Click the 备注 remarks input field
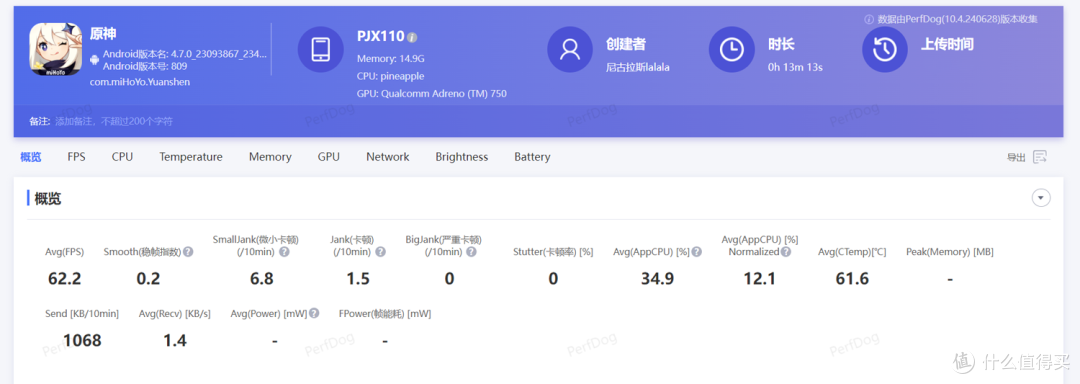 [x=114, y=121]
